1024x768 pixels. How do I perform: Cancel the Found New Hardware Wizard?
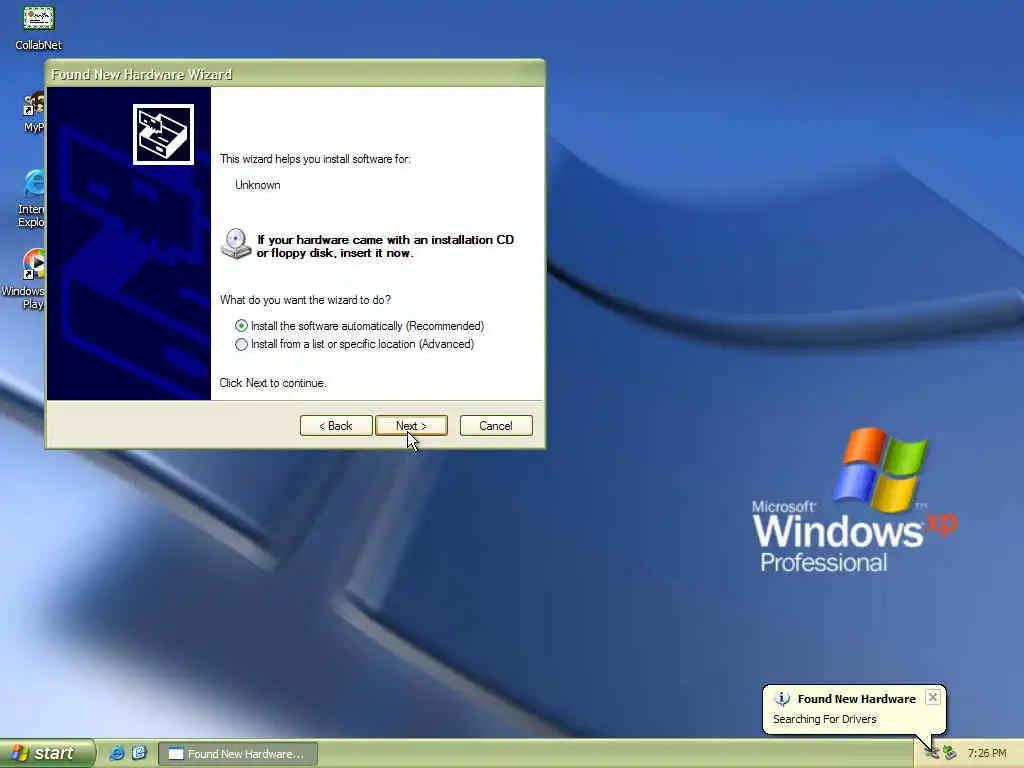coord(496,426)
